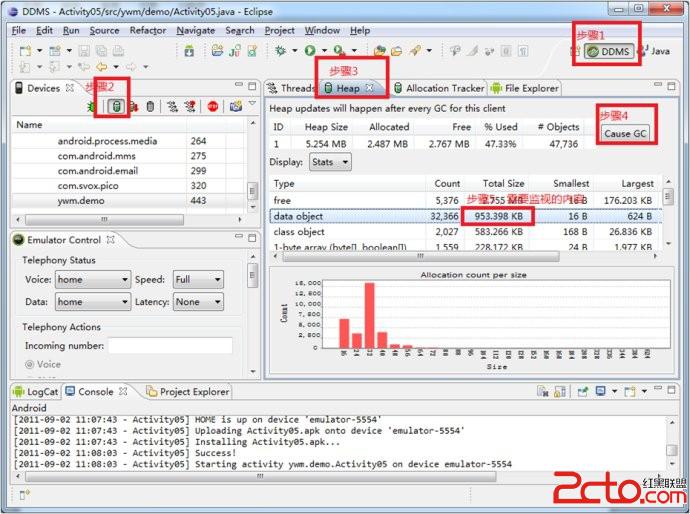Open the Refactor menu
The height and width of the screenshot is (514, 690).
pos(148,31)
